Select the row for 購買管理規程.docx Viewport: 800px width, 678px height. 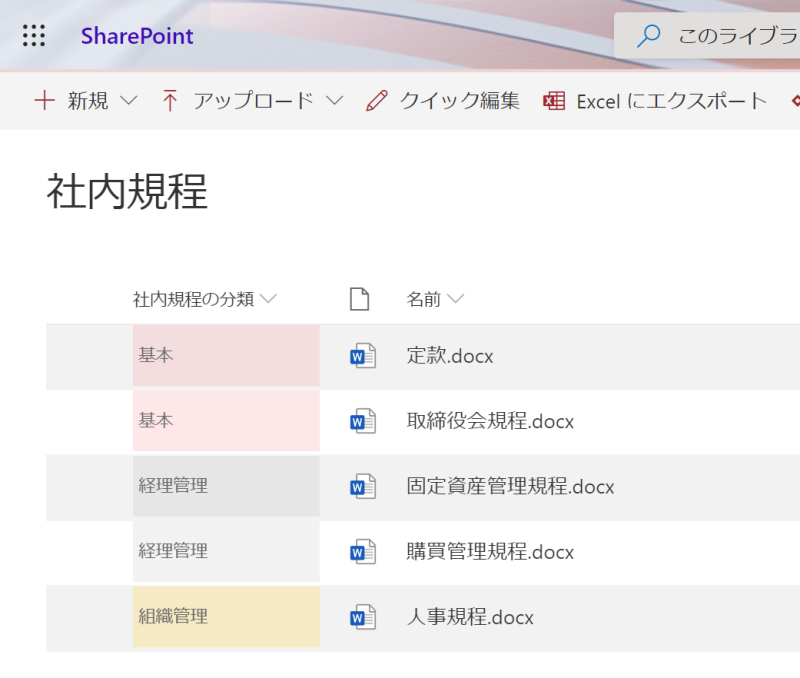(x=89, y=551)
